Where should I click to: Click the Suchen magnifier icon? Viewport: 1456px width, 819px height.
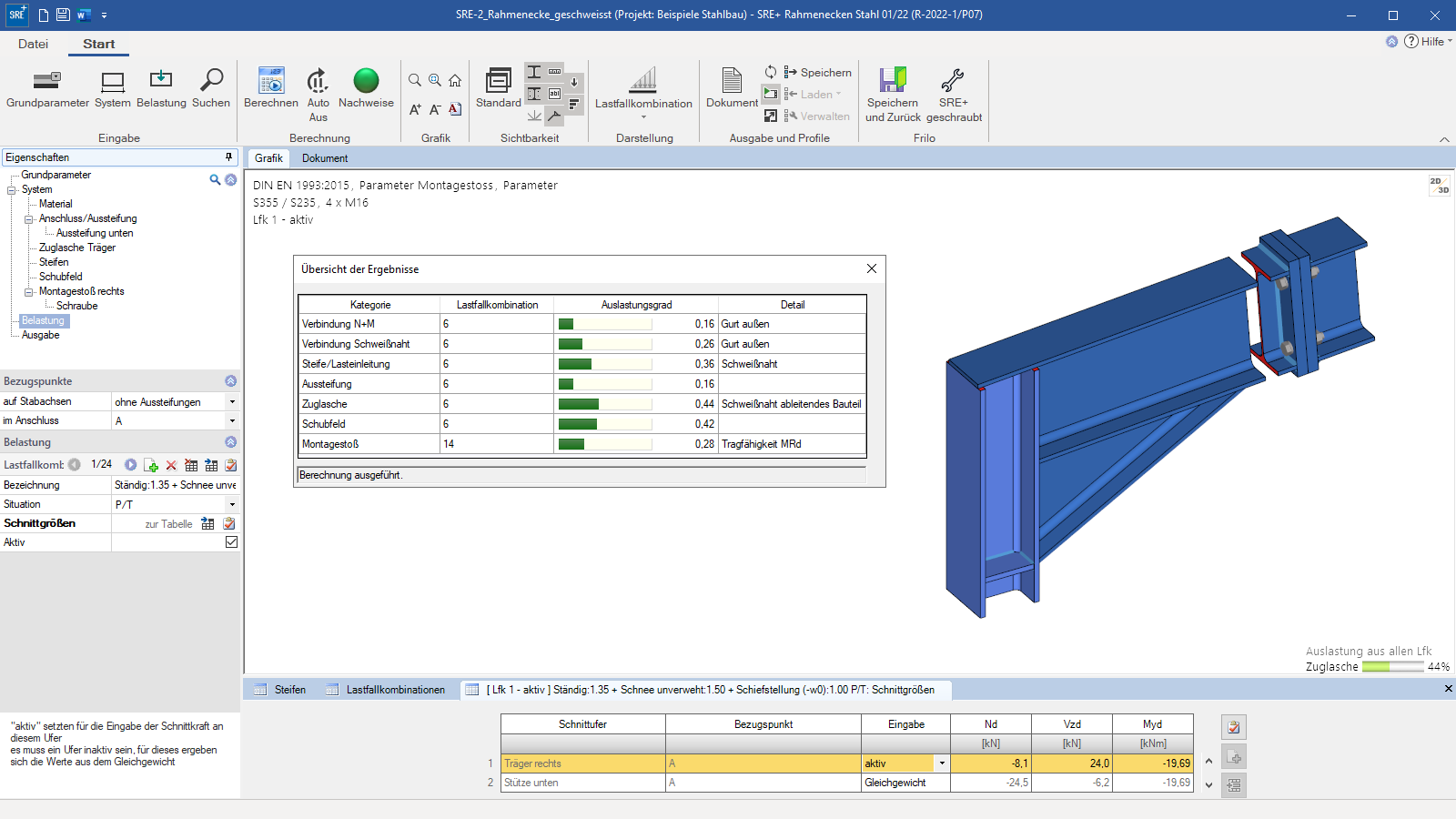coord(211,89)
